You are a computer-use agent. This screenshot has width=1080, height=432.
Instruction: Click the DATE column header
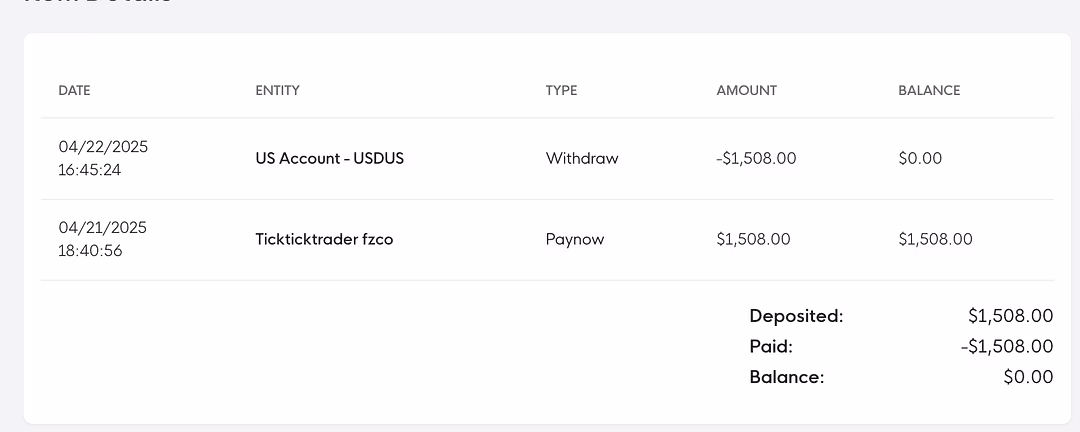click(x=74, y=90)
